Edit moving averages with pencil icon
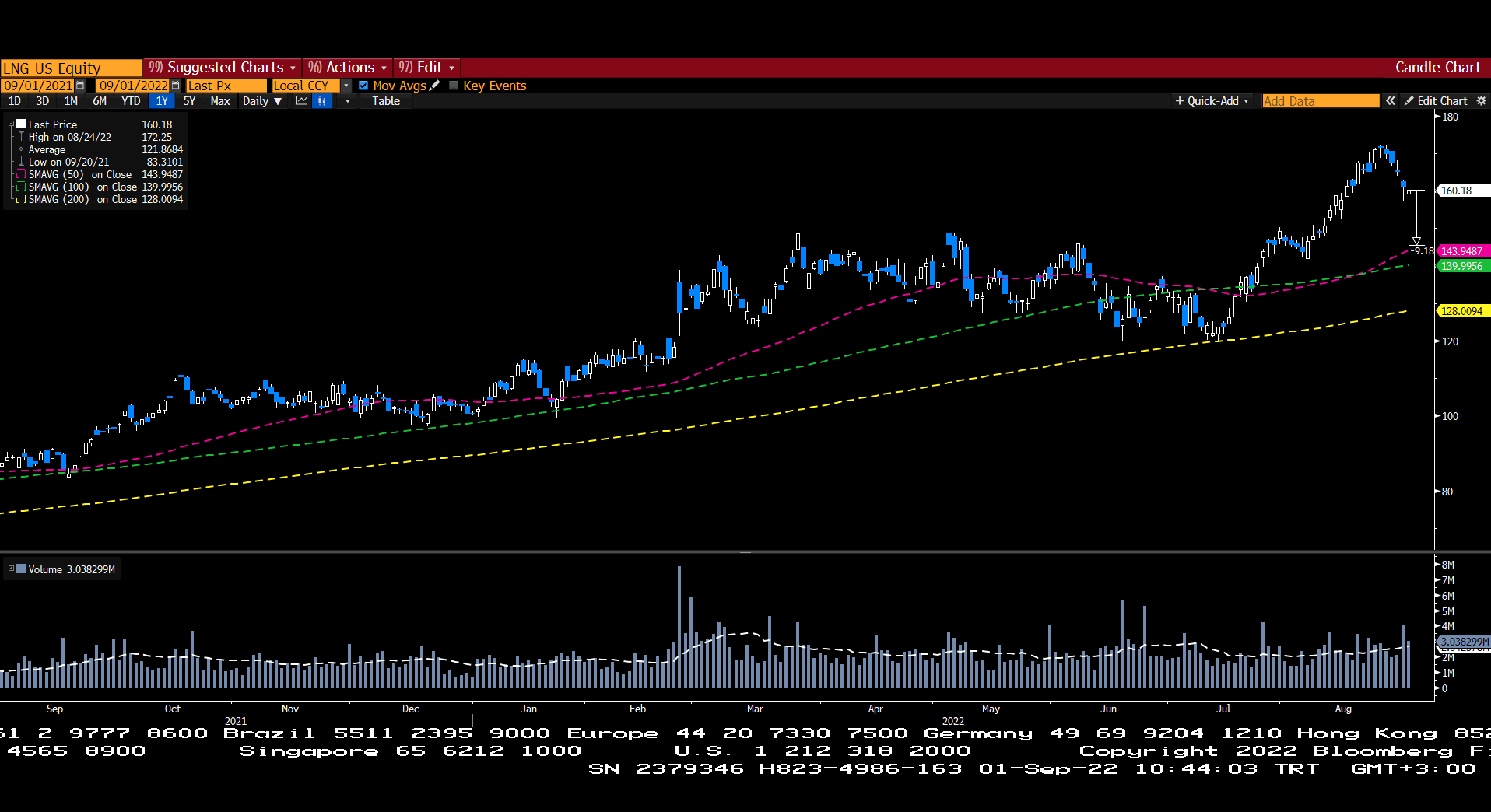The height and width of the screenshot is (812, 1491). pyautogui.click(x=434, y=86)
